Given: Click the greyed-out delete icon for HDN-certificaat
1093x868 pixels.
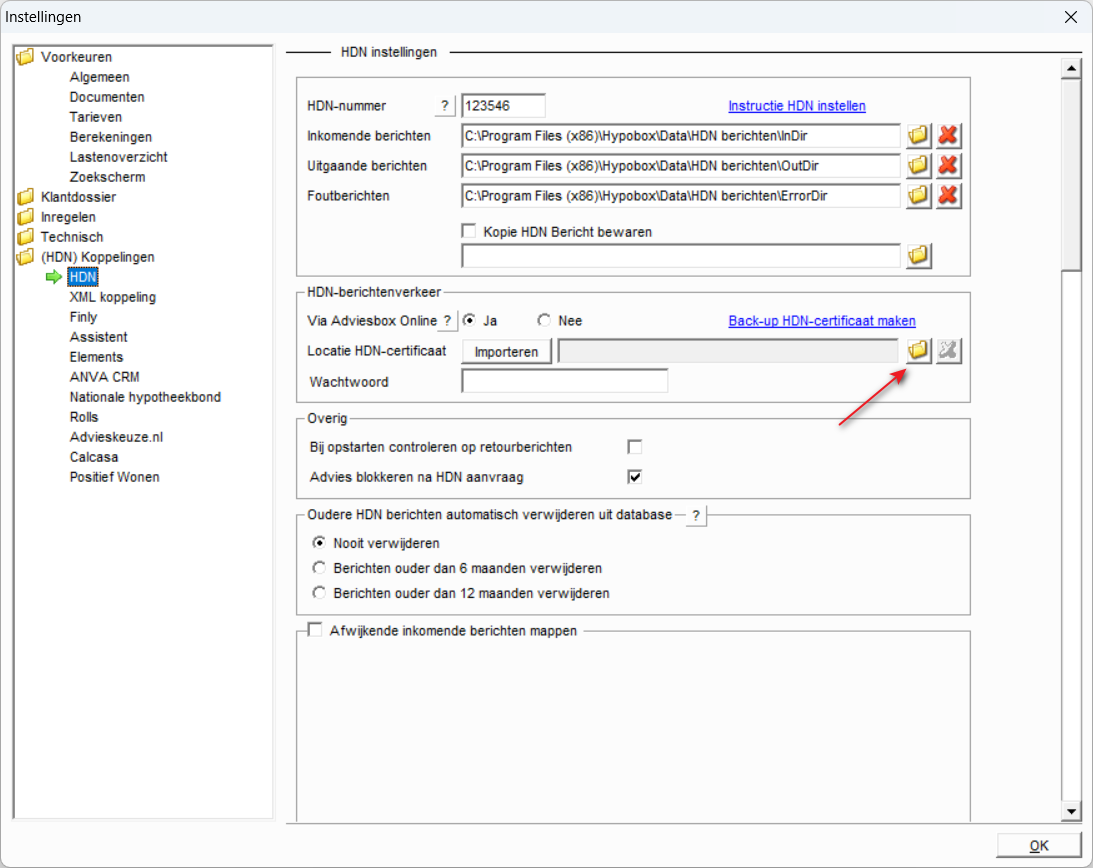Looking at the screenshot, I should (x=948, y=351).
